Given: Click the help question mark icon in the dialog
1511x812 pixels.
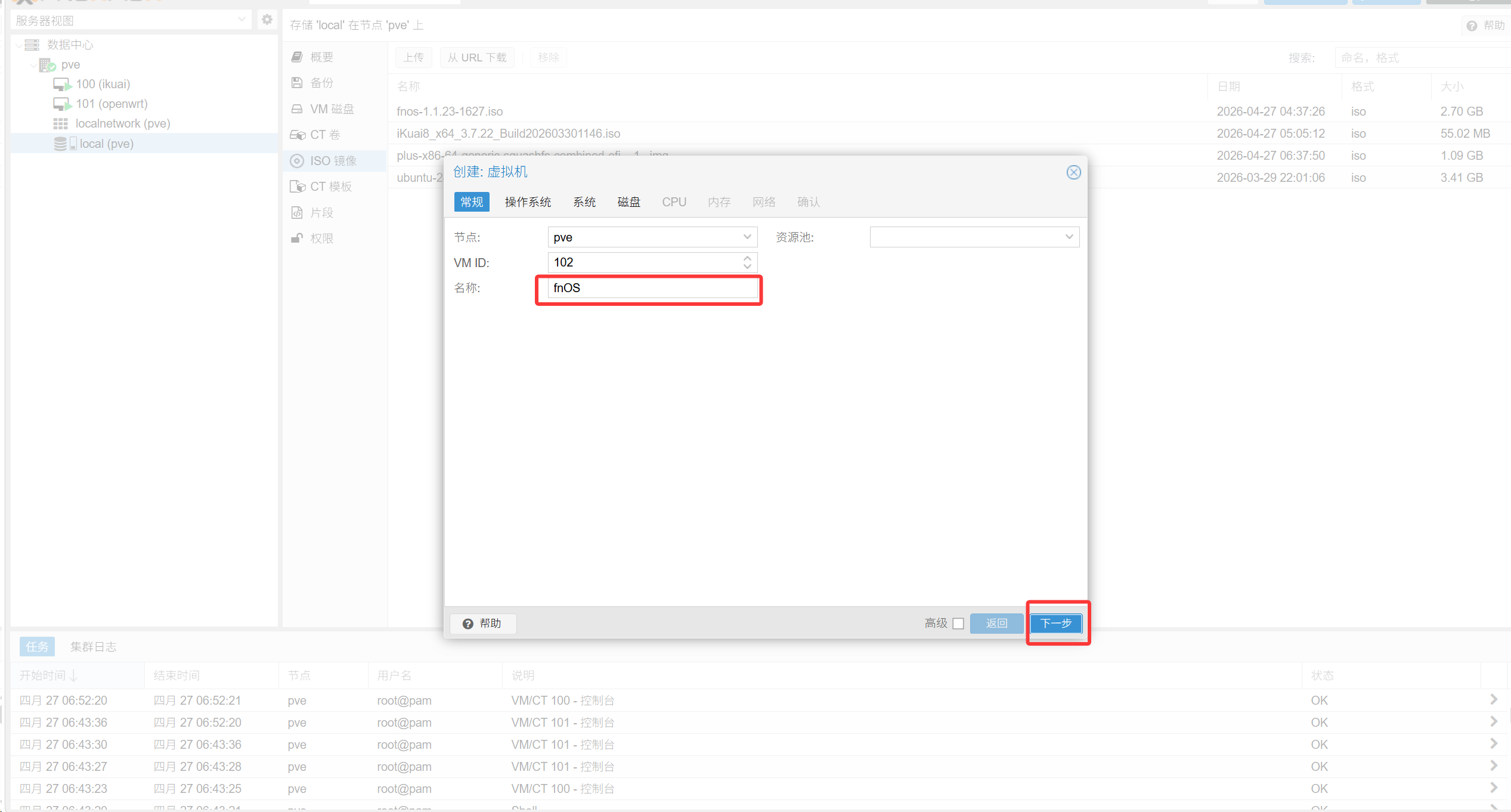Looking at the screenshot, I should tap(468, 624).
